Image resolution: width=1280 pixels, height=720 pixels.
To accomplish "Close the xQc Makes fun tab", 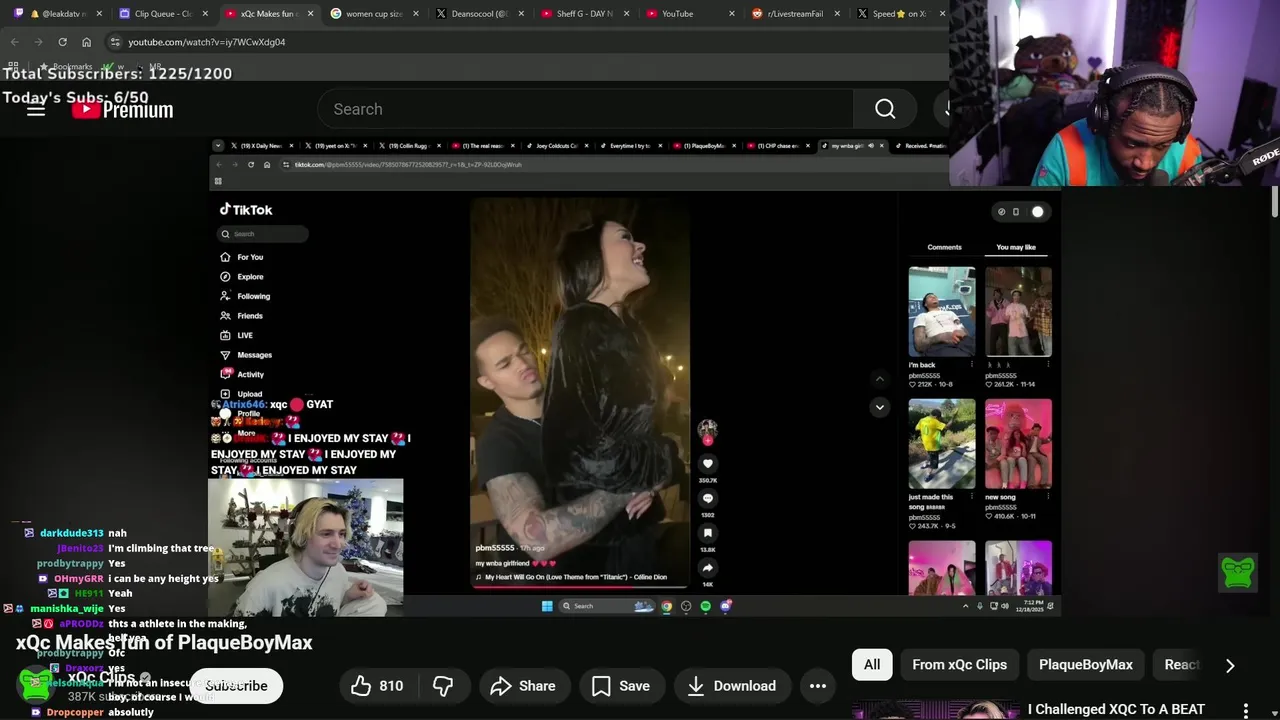I will point(310,14).
